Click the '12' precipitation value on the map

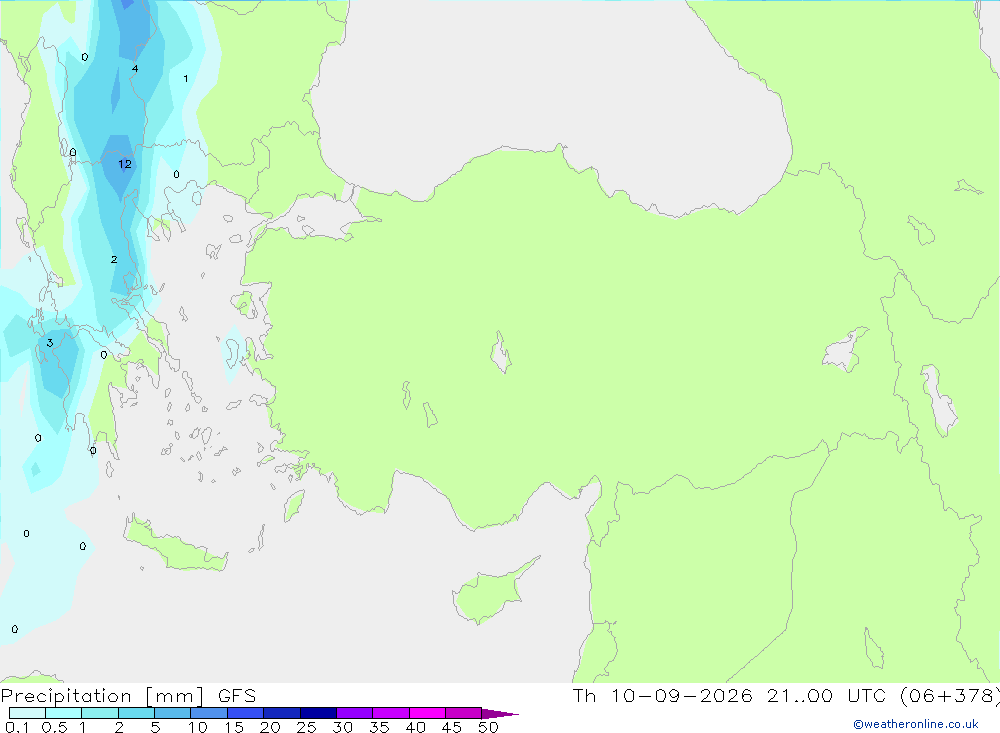pyautogui.click(x=125, y=165)
